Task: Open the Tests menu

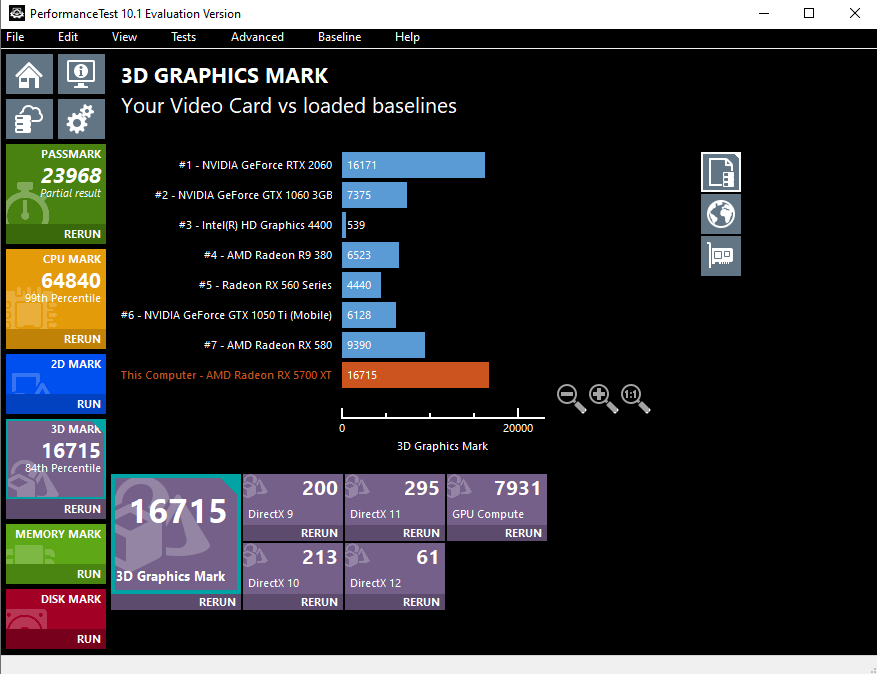Action: [x=183, y=37]
